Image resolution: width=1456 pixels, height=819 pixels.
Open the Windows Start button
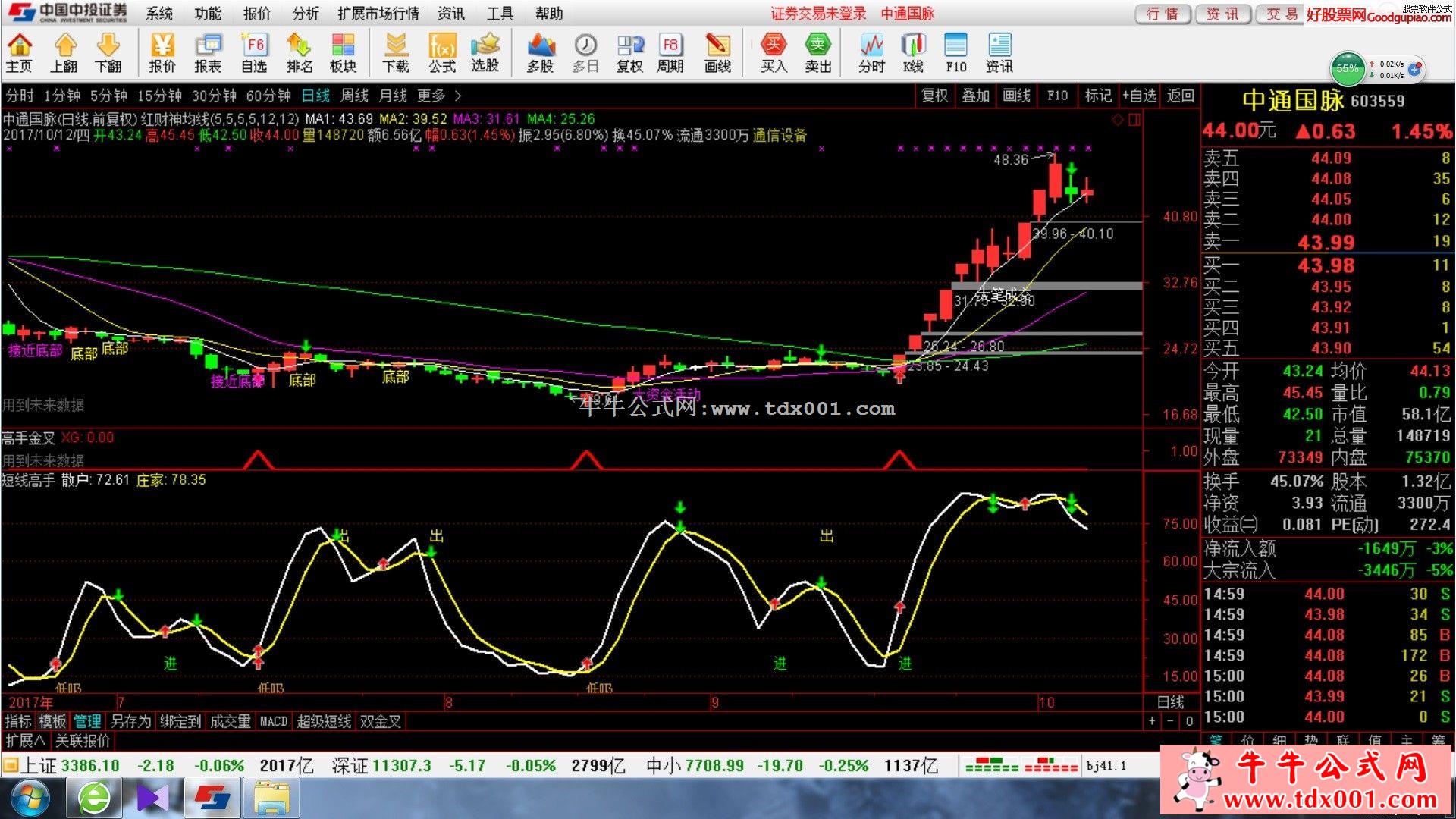click(29, 799)
